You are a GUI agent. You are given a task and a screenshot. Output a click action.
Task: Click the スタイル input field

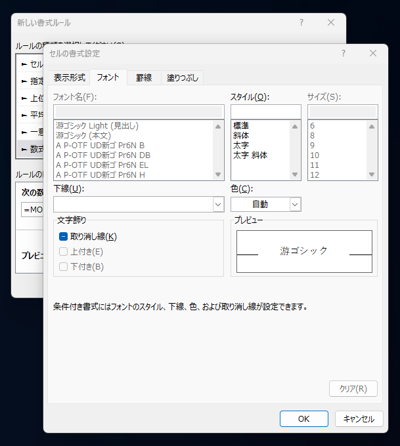[x=266, y=112]
